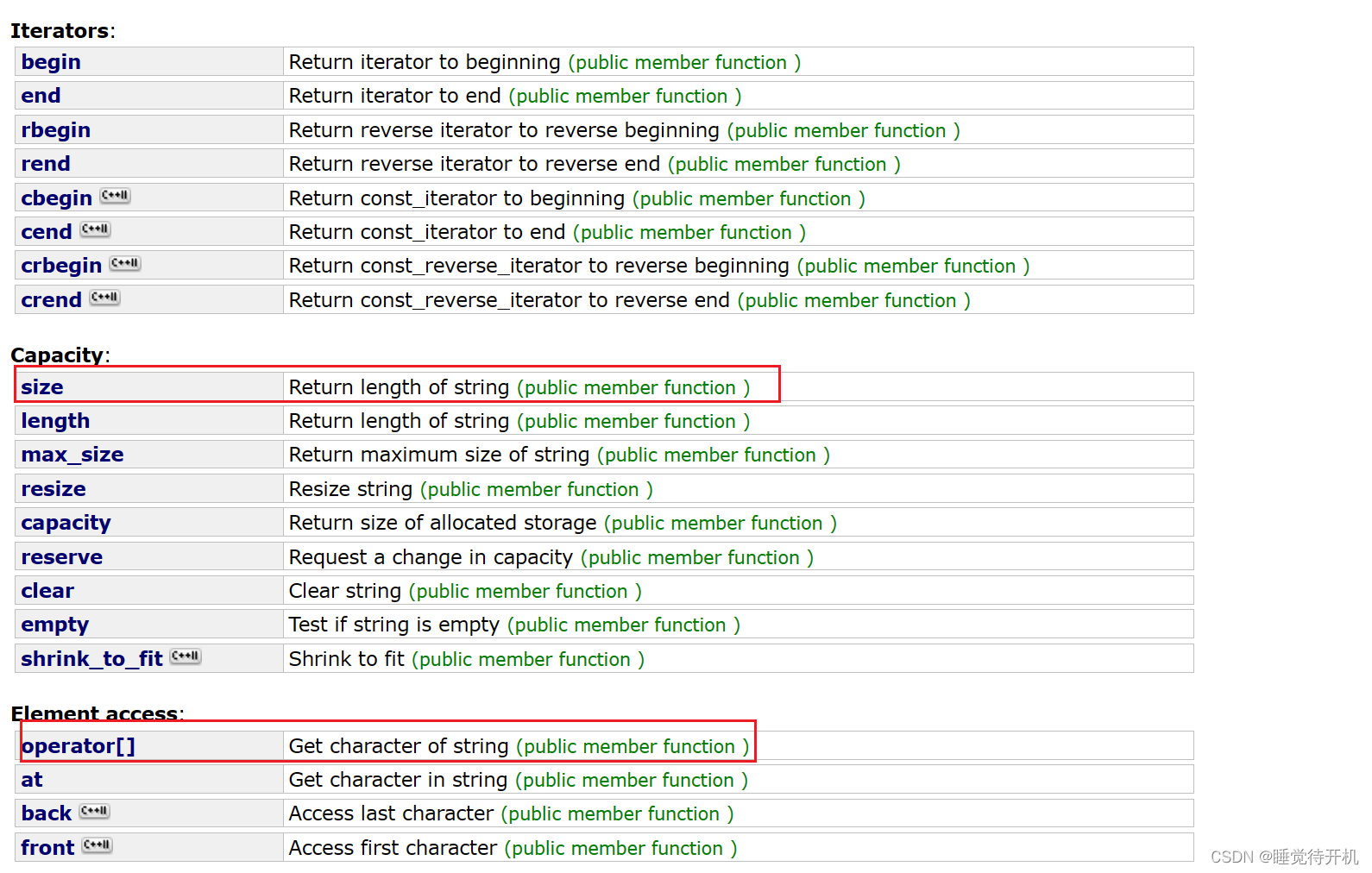
Task: Open the clear function link
Action: [47, 591]
